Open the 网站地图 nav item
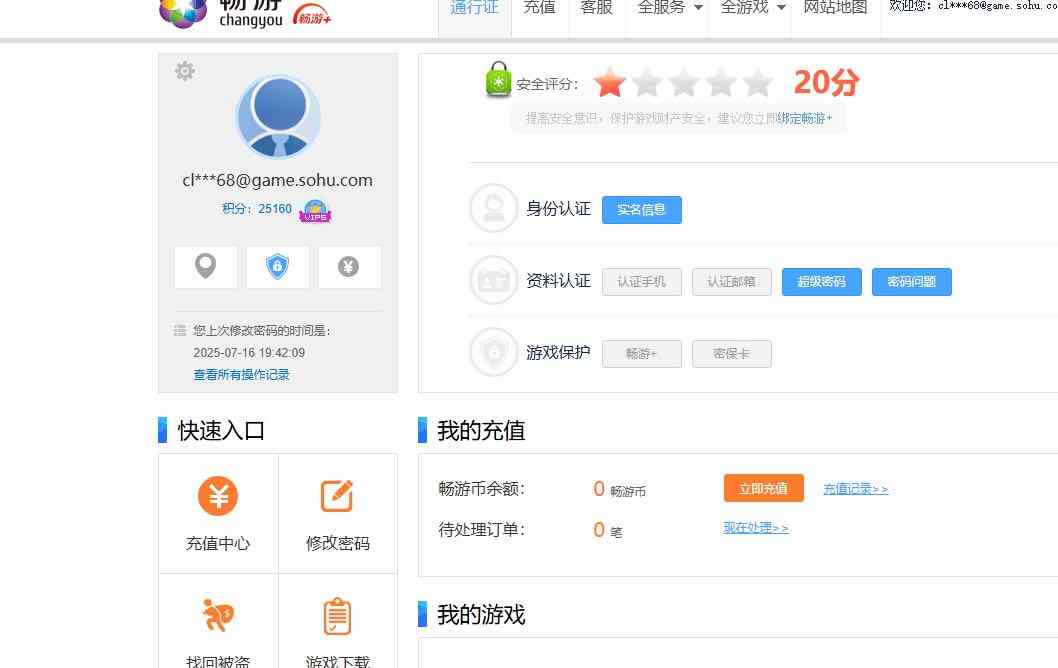Viewport: 1058px width, 668px height. (835, 9)
